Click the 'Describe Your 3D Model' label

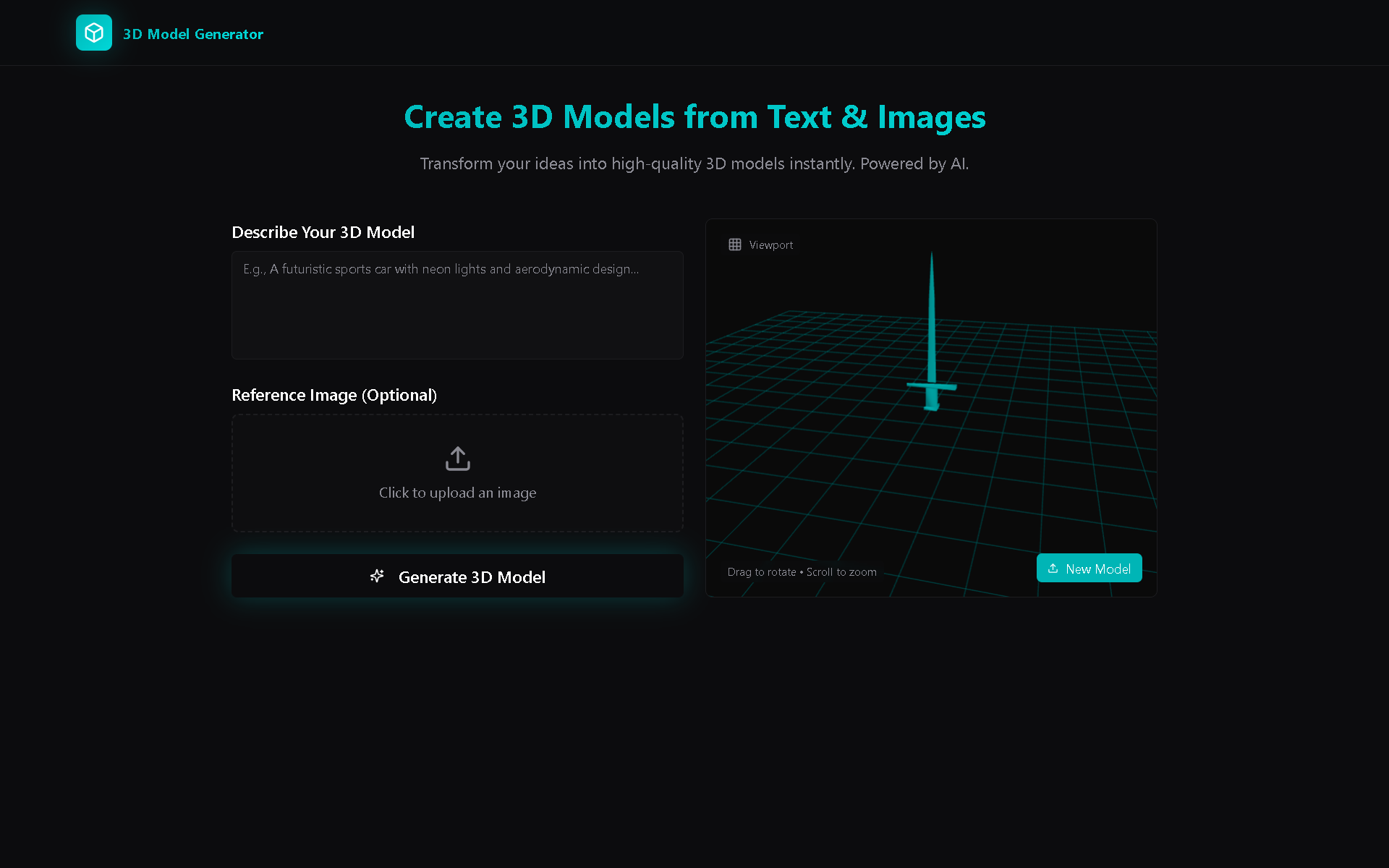tap(323, 232)
